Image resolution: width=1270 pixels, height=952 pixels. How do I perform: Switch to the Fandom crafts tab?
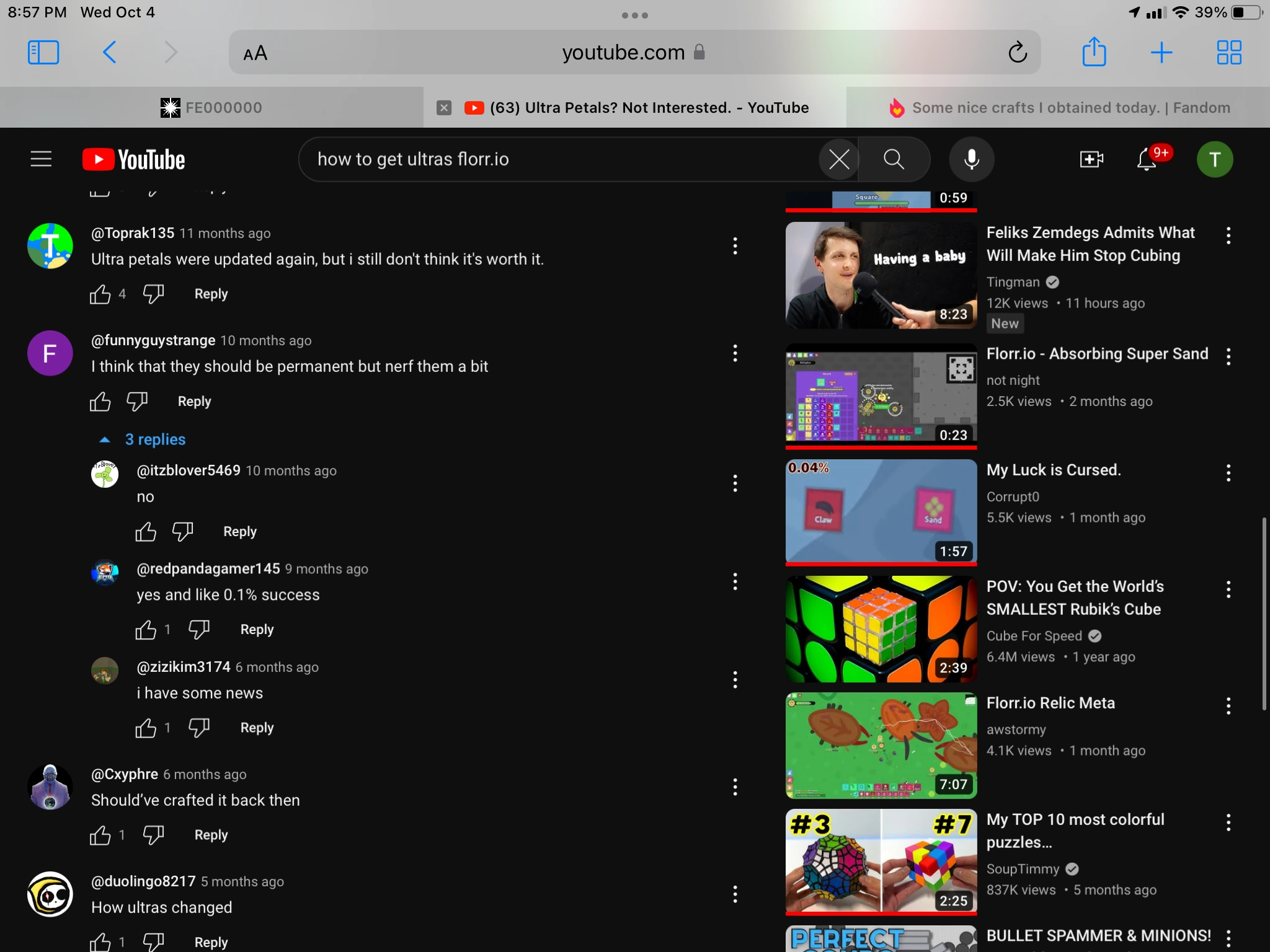1058,108
